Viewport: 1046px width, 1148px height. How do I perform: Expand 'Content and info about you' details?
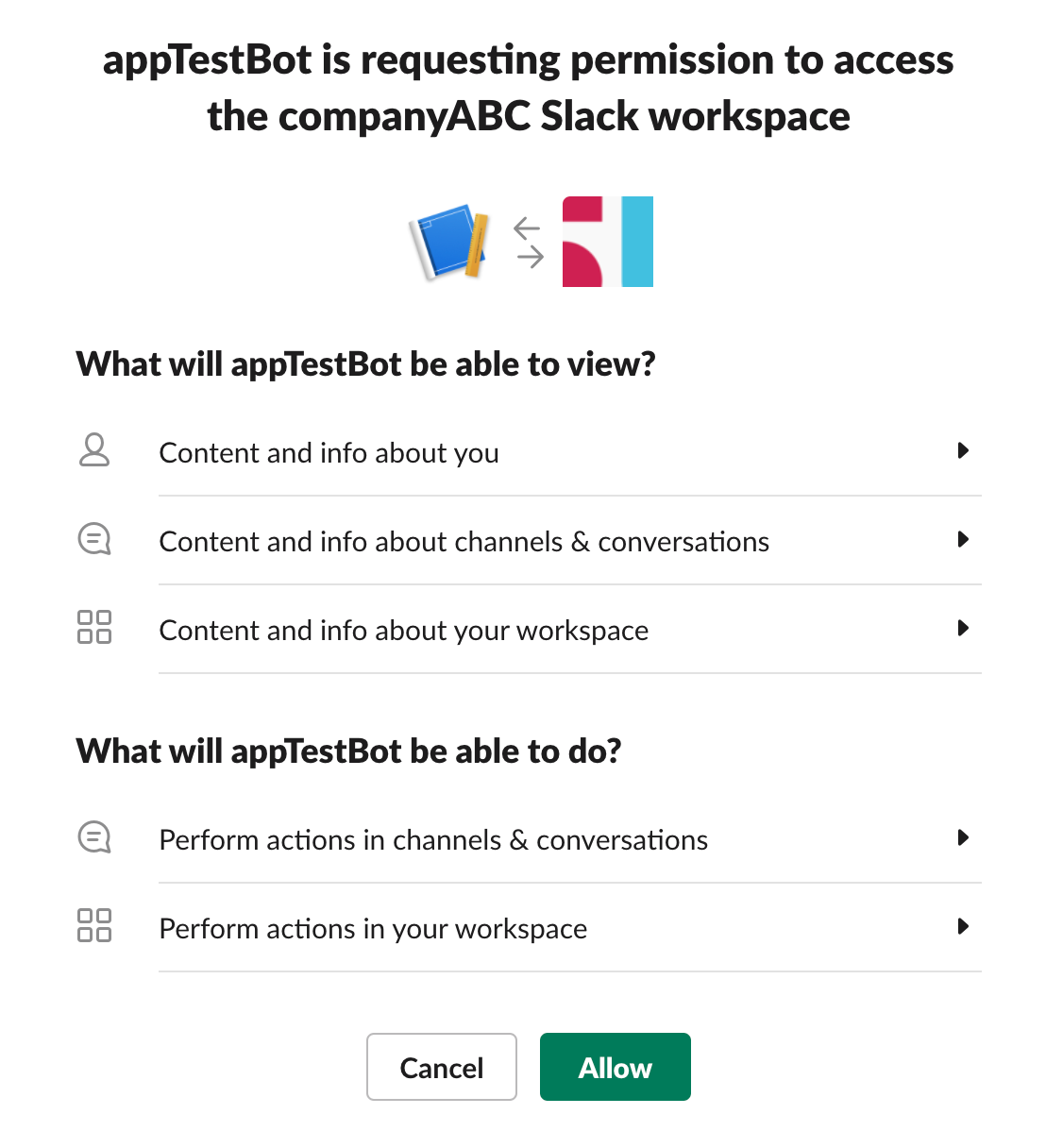click(964, 451)
